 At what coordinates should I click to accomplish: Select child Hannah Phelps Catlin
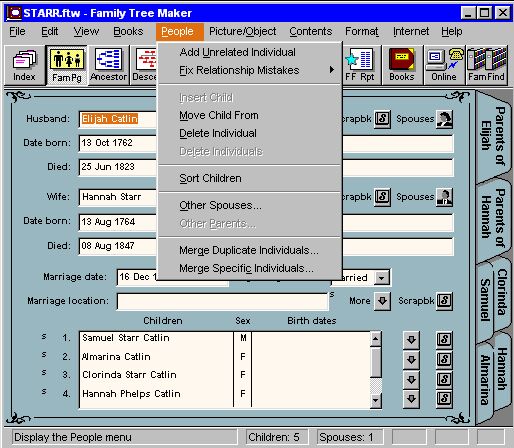[156, 394]
